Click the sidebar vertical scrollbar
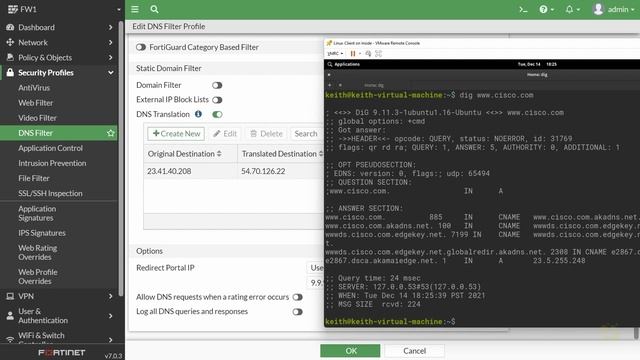This screenshot has width=640, height=360. [x=121, y=159]
